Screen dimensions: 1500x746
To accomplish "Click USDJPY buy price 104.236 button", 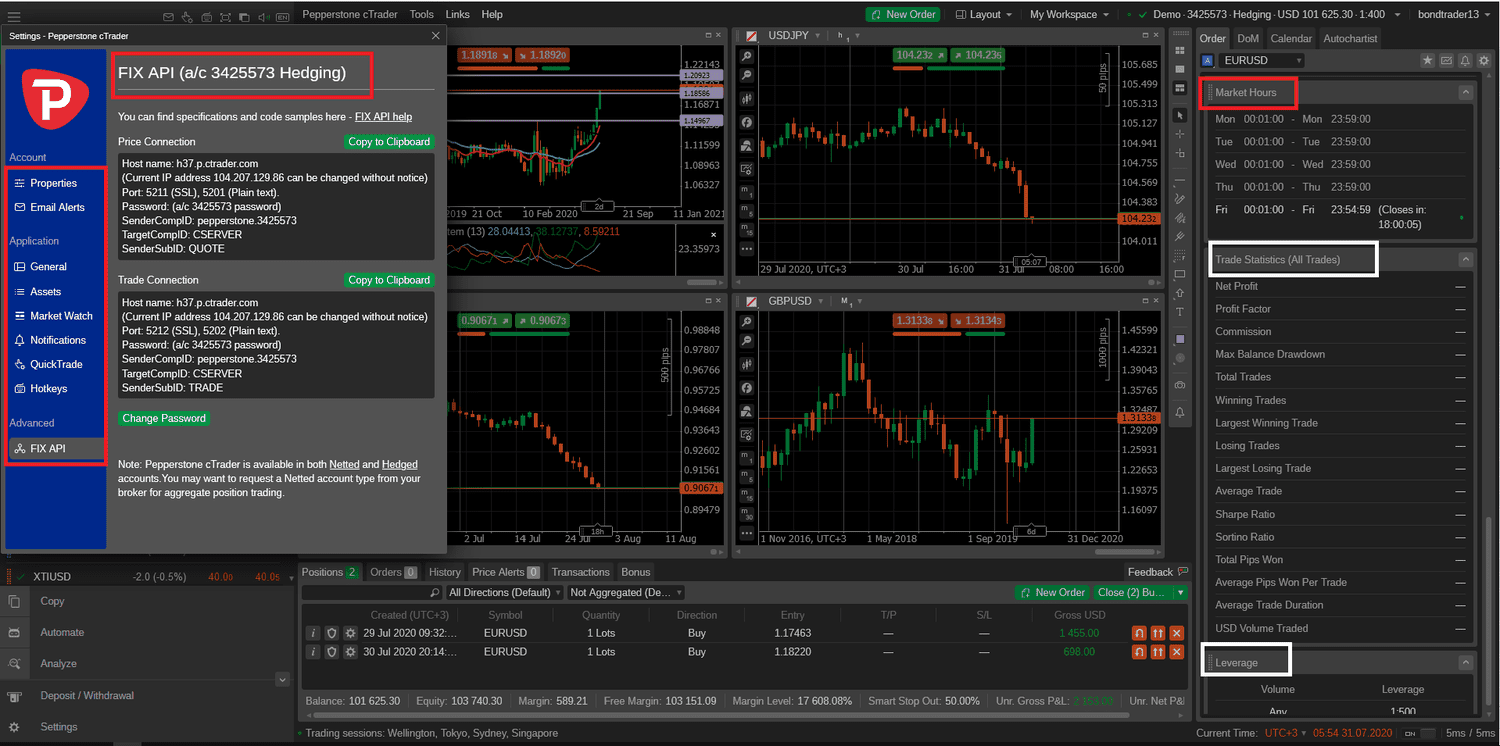I will point(977,56).
